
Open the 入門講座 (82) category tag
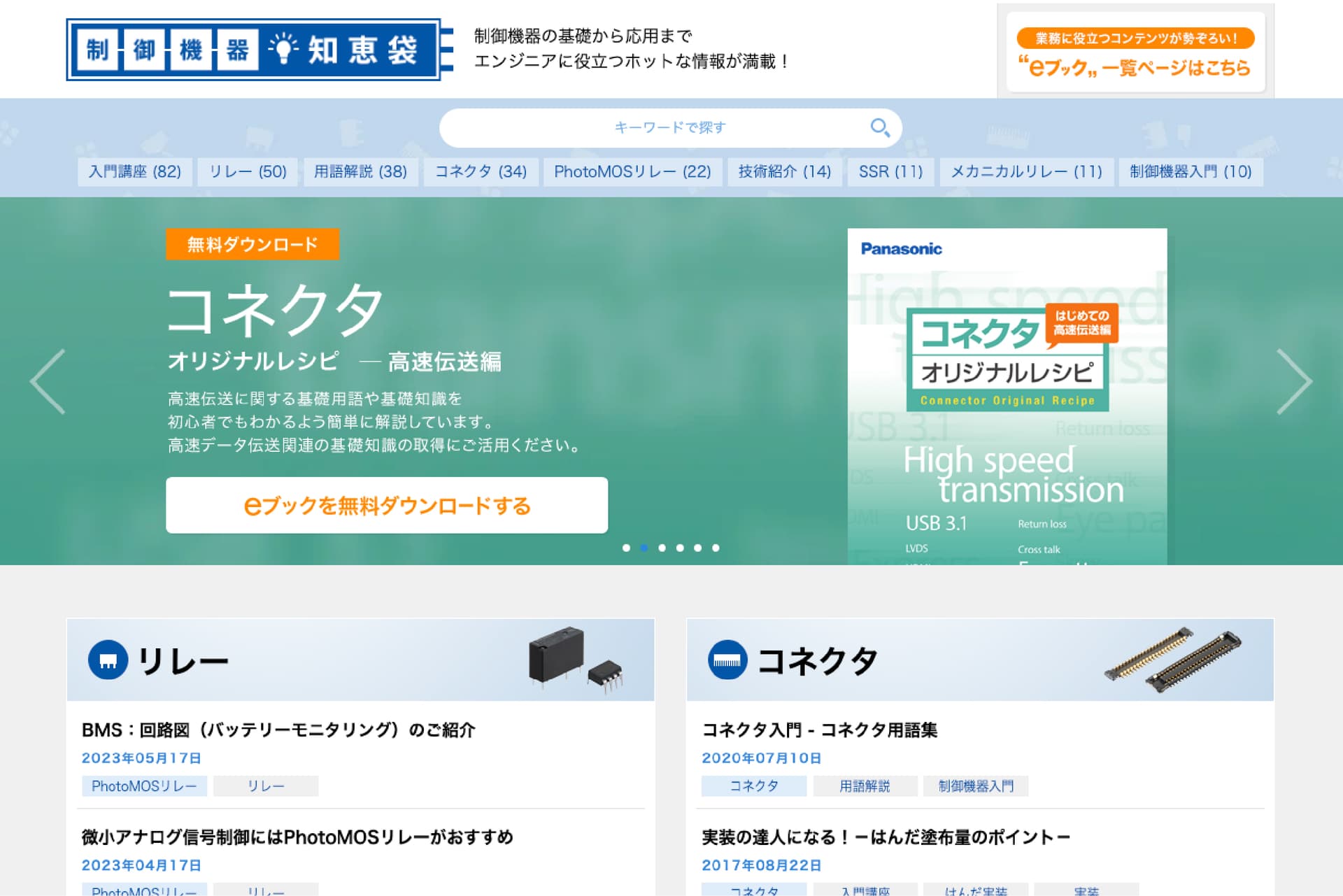click(134, 172)
